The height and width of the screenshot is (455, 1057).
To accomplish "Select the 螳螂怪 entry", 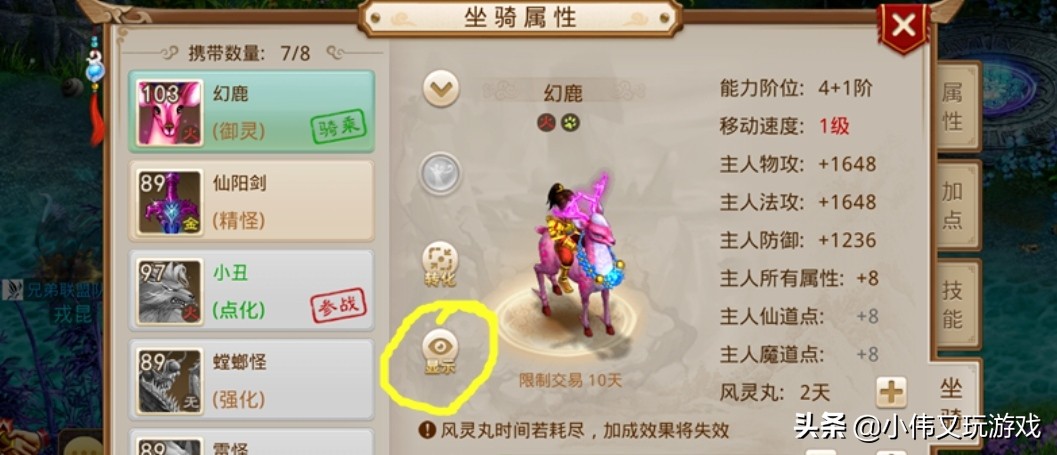I will (251, 380).
